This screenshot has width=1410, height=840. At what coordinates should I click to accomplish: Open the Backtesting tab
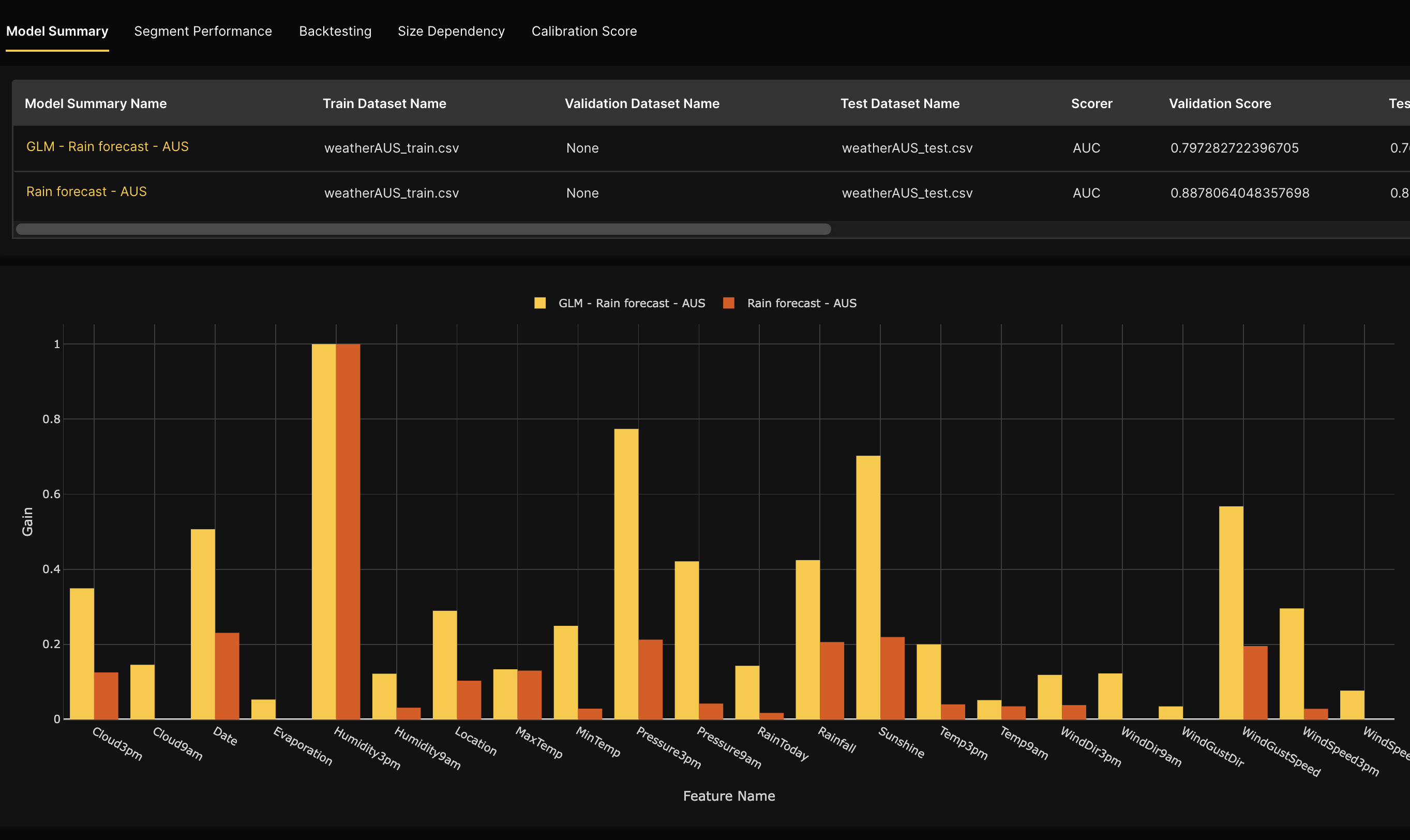(x=335, y=31)
